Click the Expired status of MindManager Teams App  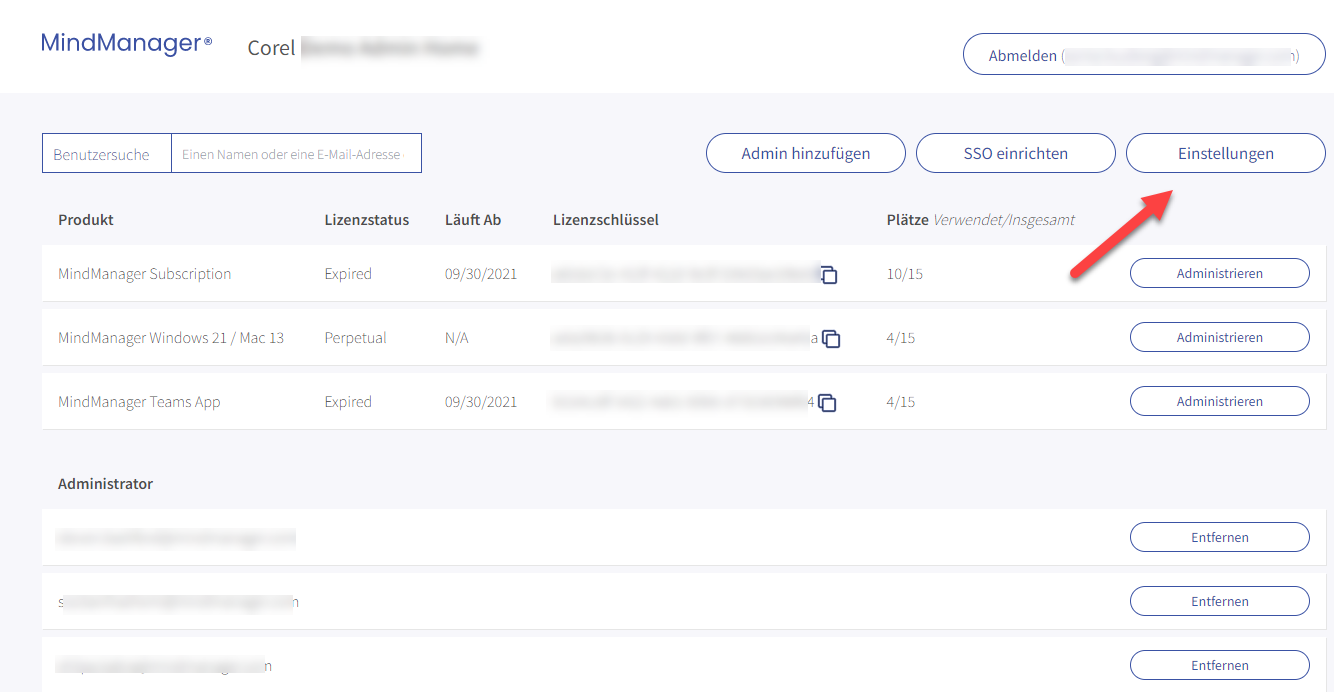point(348,402)
